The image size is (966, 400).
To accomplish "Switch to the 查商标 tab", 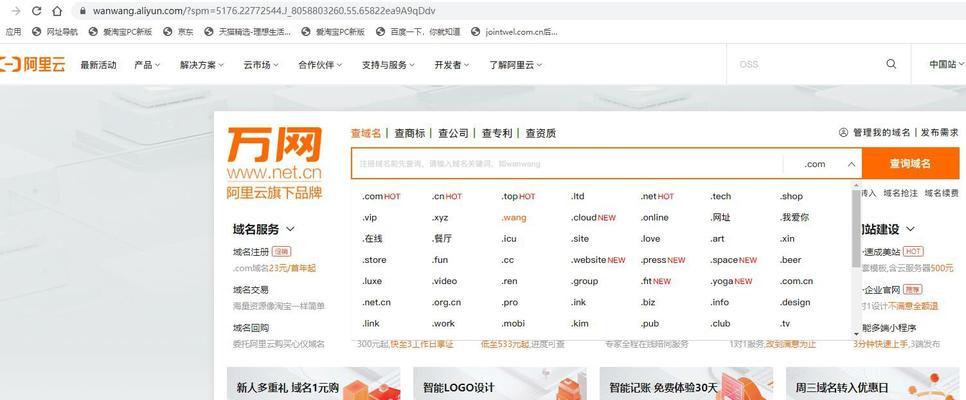I will point(410,133).
